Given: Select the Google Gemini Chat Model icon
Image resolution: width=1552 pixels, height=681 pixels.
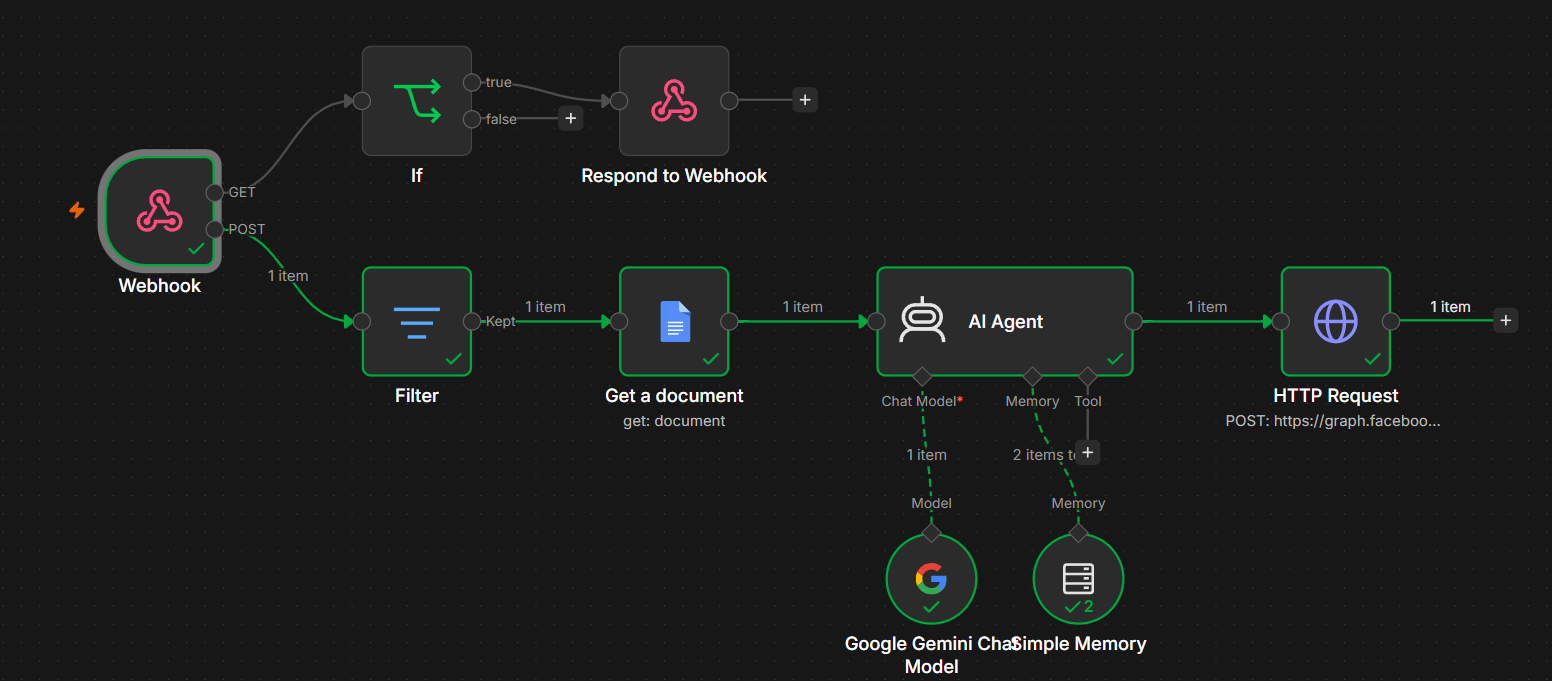Looking at the screenshot, I should point(931,577).
